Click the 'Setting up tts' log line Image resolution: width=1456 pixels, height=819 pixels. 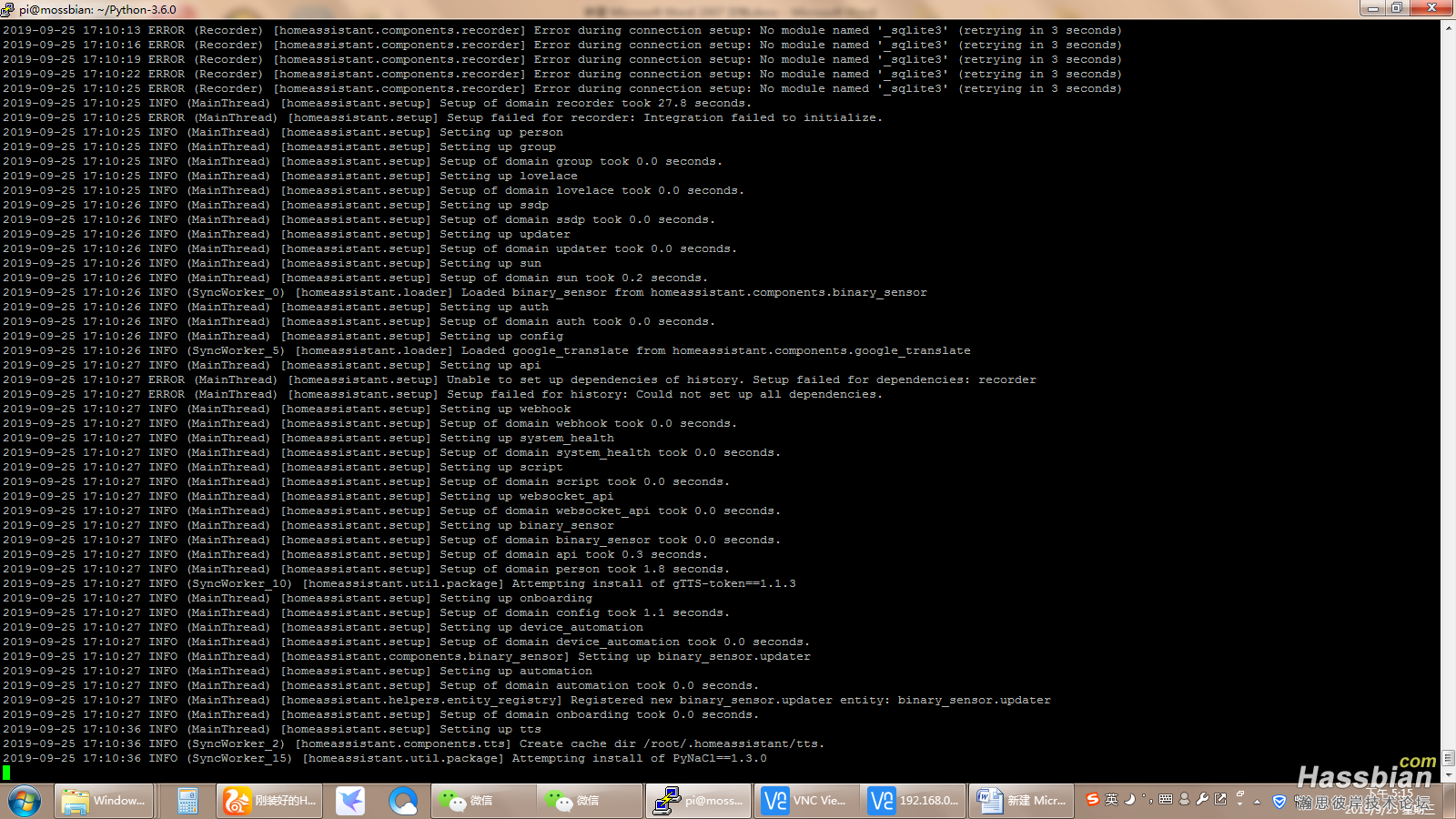point(272,729)
